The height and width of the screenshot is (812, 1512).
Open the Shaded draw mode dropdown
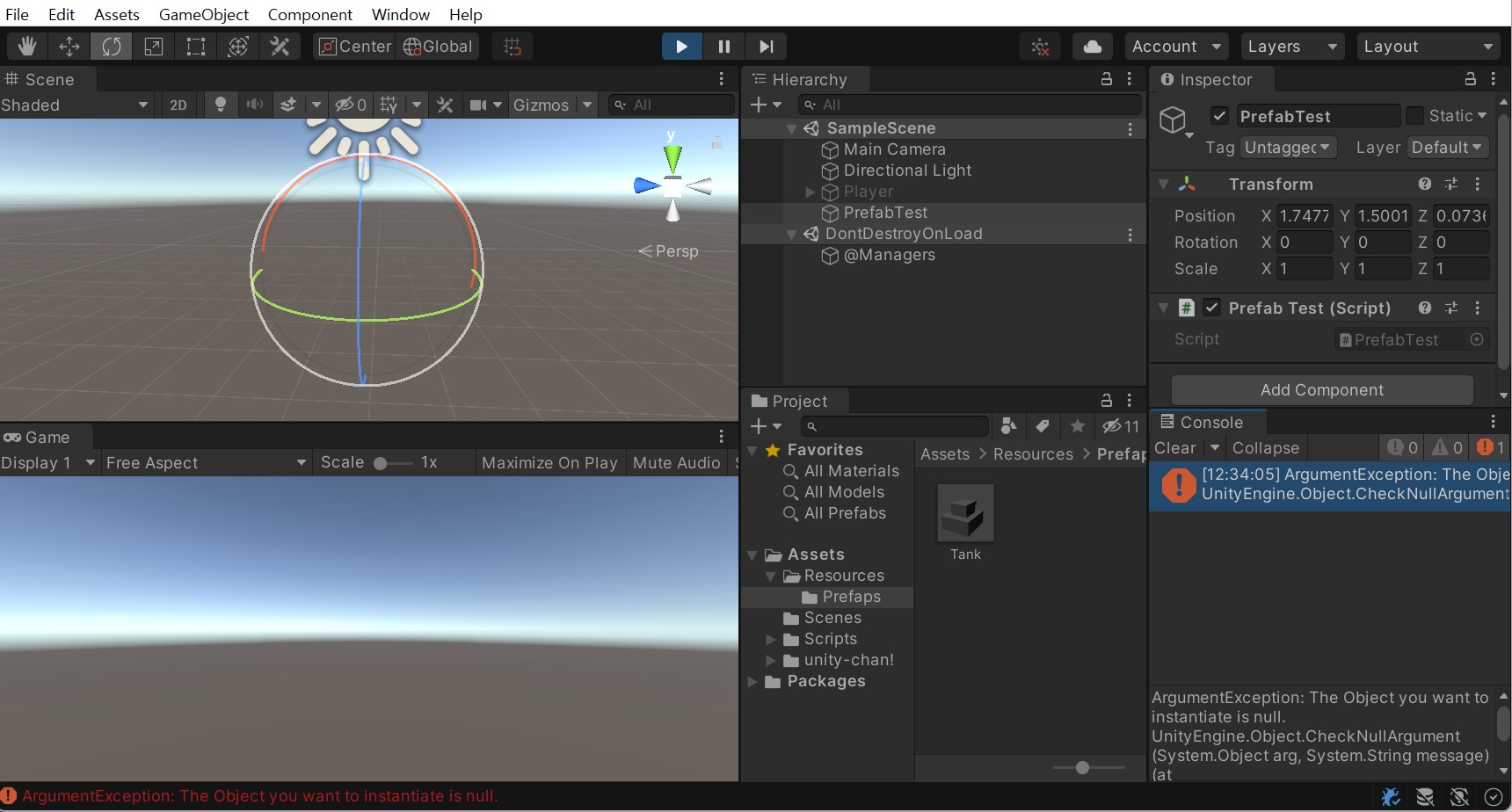click(75, 105)
